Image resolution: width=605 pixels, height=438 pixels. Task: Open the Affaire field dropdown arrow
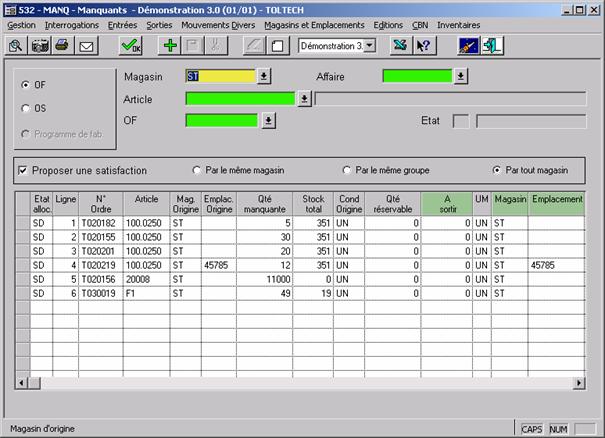460,76
